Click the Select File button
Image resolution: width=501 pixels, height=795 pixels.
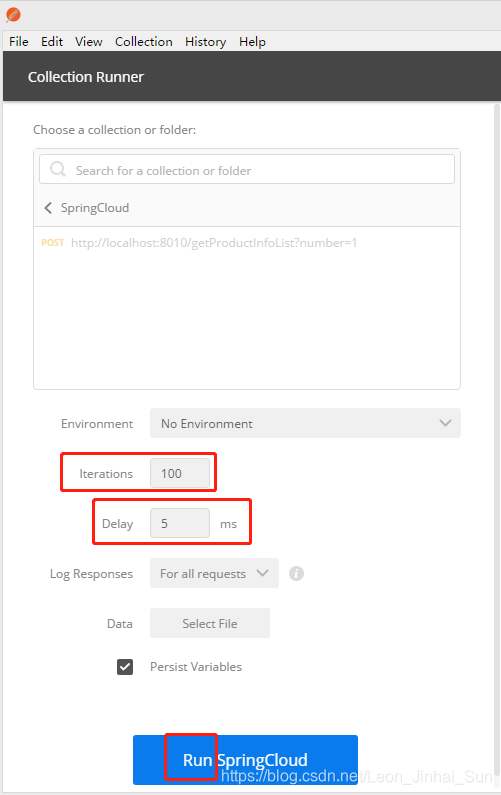[x=210, y=623]
